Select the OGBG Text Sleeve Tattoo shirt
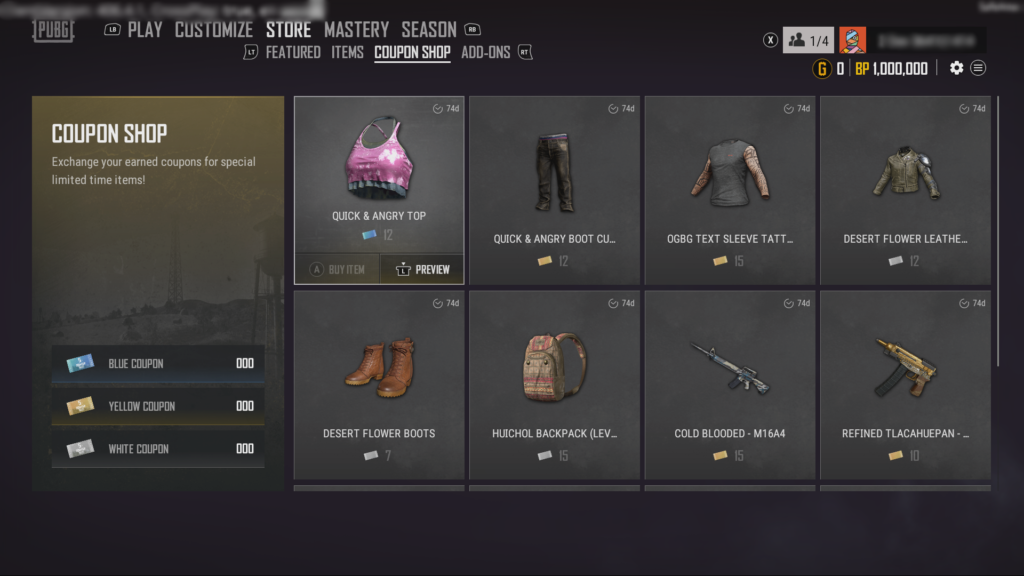The width and height of the screenshot is (1024, 576). [729, 191]
